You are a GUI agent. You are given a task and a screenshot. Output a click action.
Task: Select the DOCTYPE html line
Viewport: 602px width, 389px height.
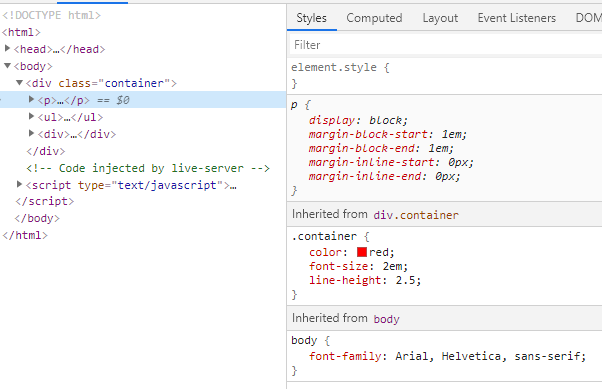pyautogui.click(x=51, y=15)
